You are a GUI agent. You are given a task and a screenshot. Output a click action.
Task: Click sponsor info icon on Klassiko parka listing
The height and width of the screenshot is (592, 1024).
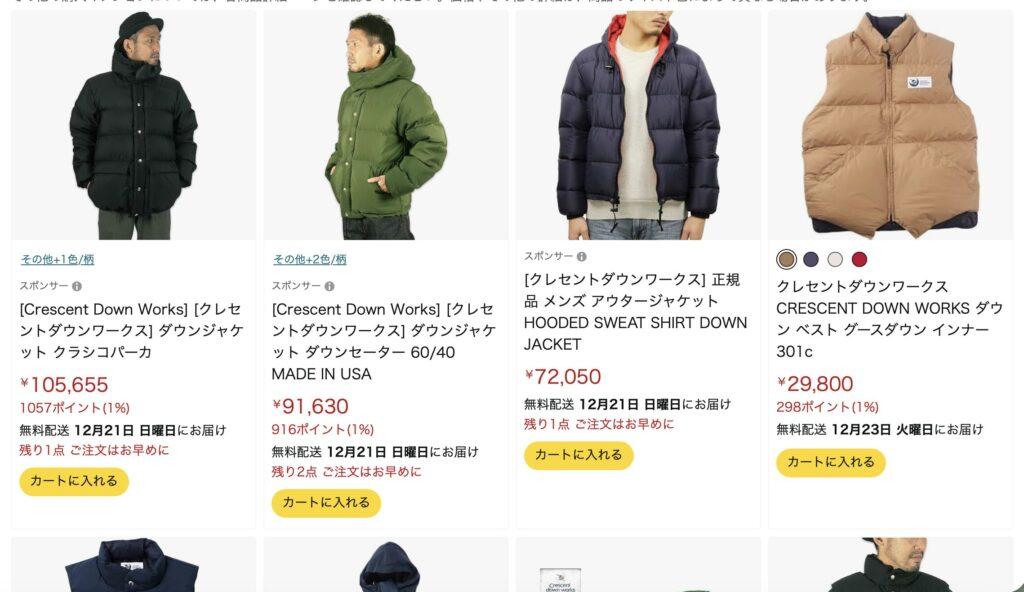coord(76,286)
